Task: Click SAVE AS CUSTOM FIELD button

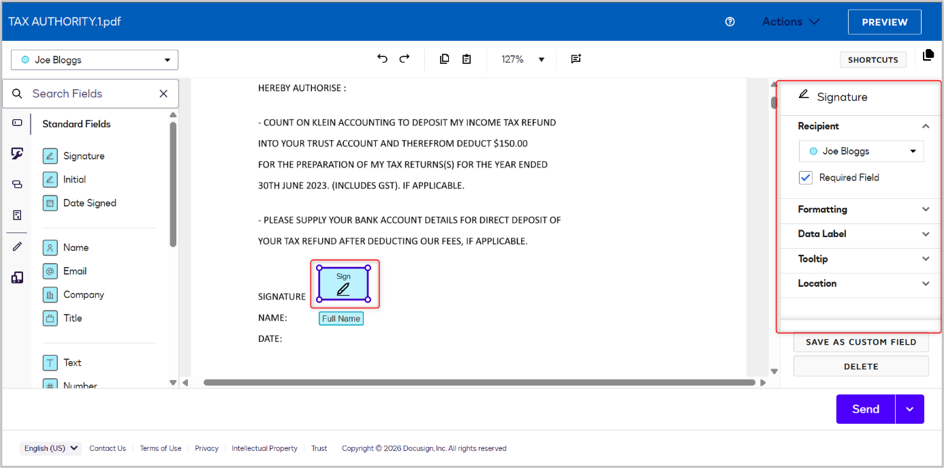Action: pyautogui.click(x=861, y=342)
